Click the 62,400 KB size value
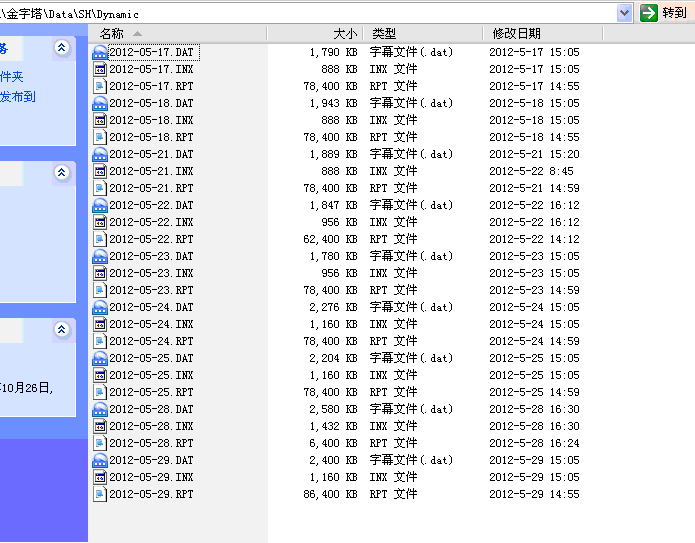This screenshot has width=695, height=543. [330, 239]
